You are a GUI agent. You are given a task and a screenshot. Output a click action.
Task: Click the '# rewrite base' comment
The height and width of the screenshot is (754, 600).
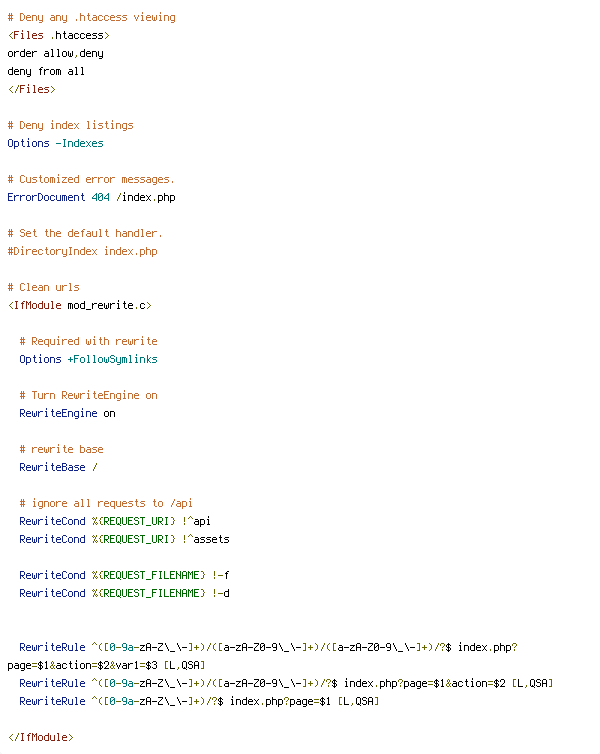coord(62,450)
